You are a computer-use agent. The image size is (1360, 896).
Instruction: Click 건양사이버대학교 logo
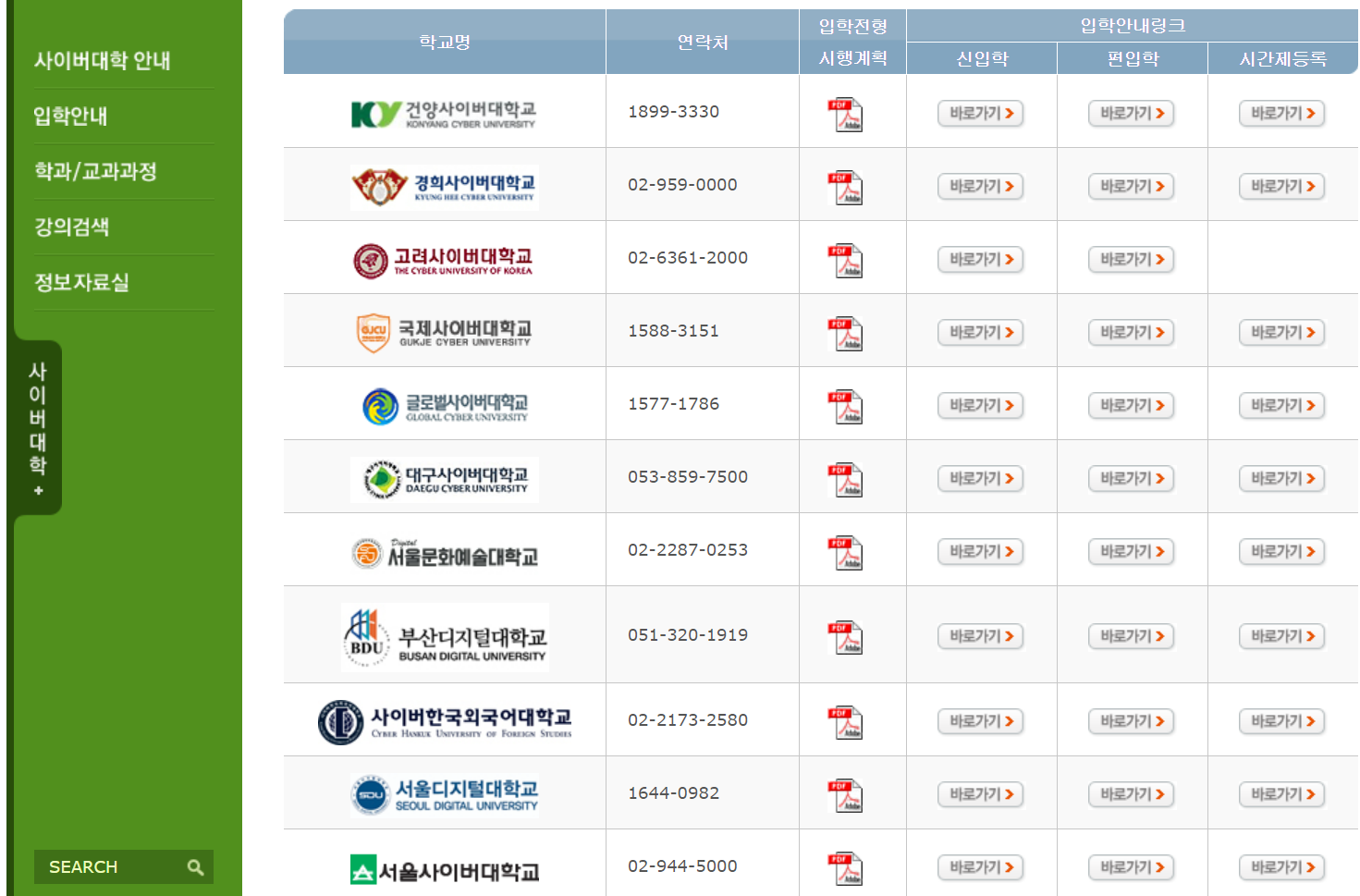[x=444, y=115]
